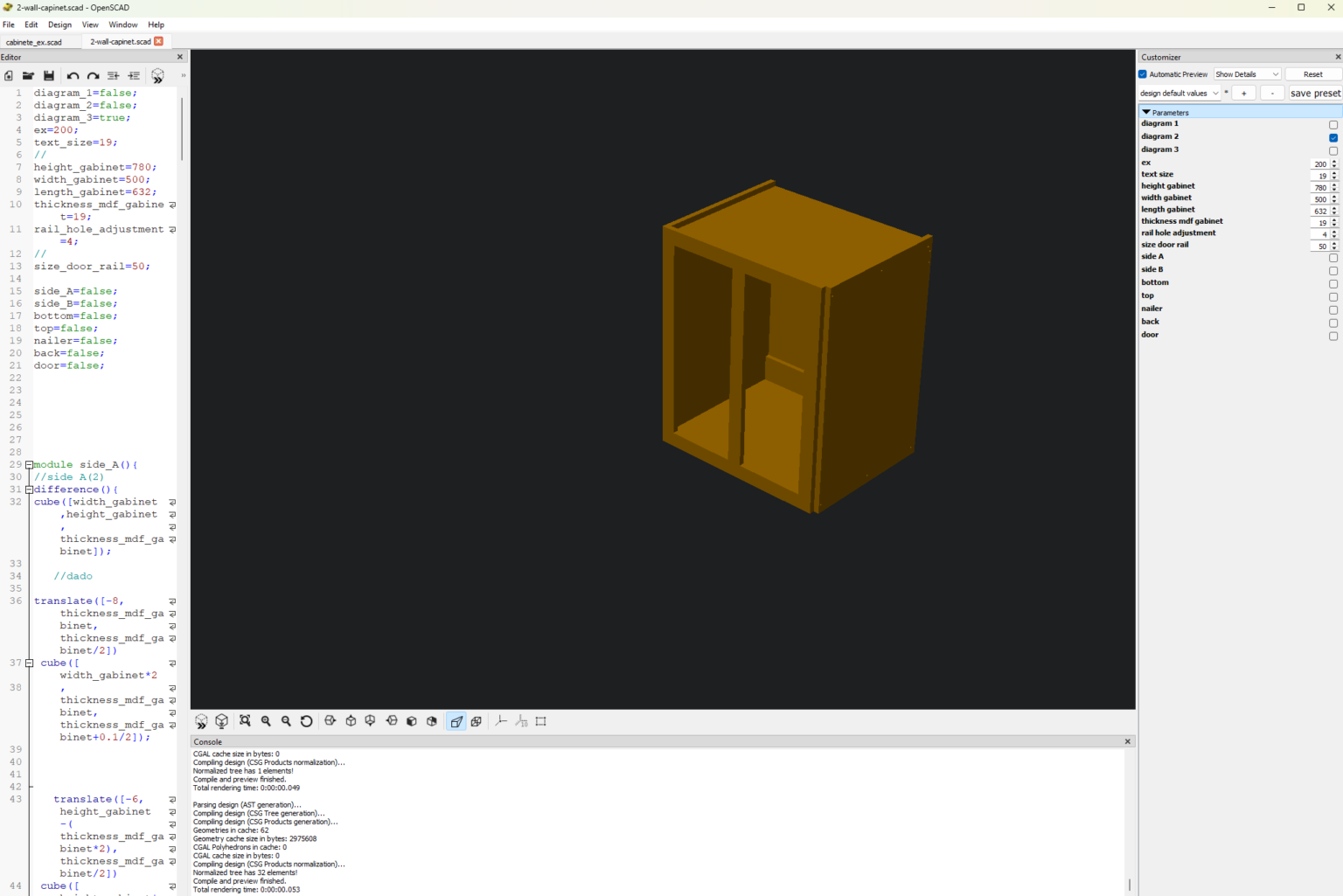This screenshot has height=896, width=1343.
Task: Enable the diagram 3 checkbox
Action: click(1333, 150)
